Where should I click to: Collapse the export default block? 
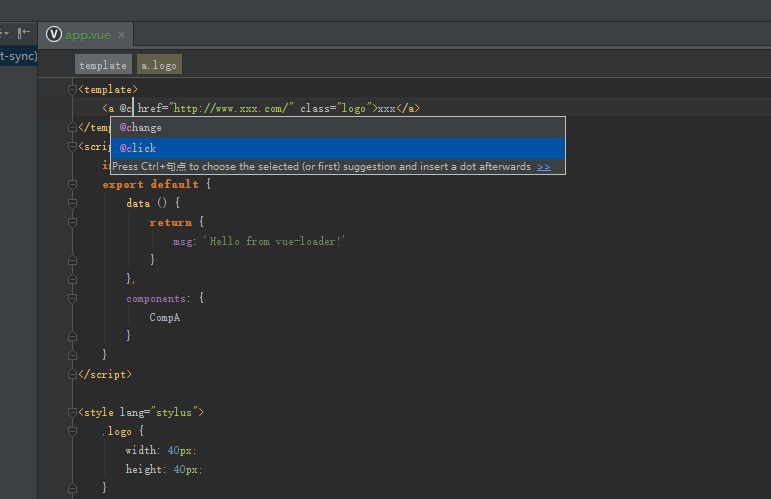[x=72, y=184]
